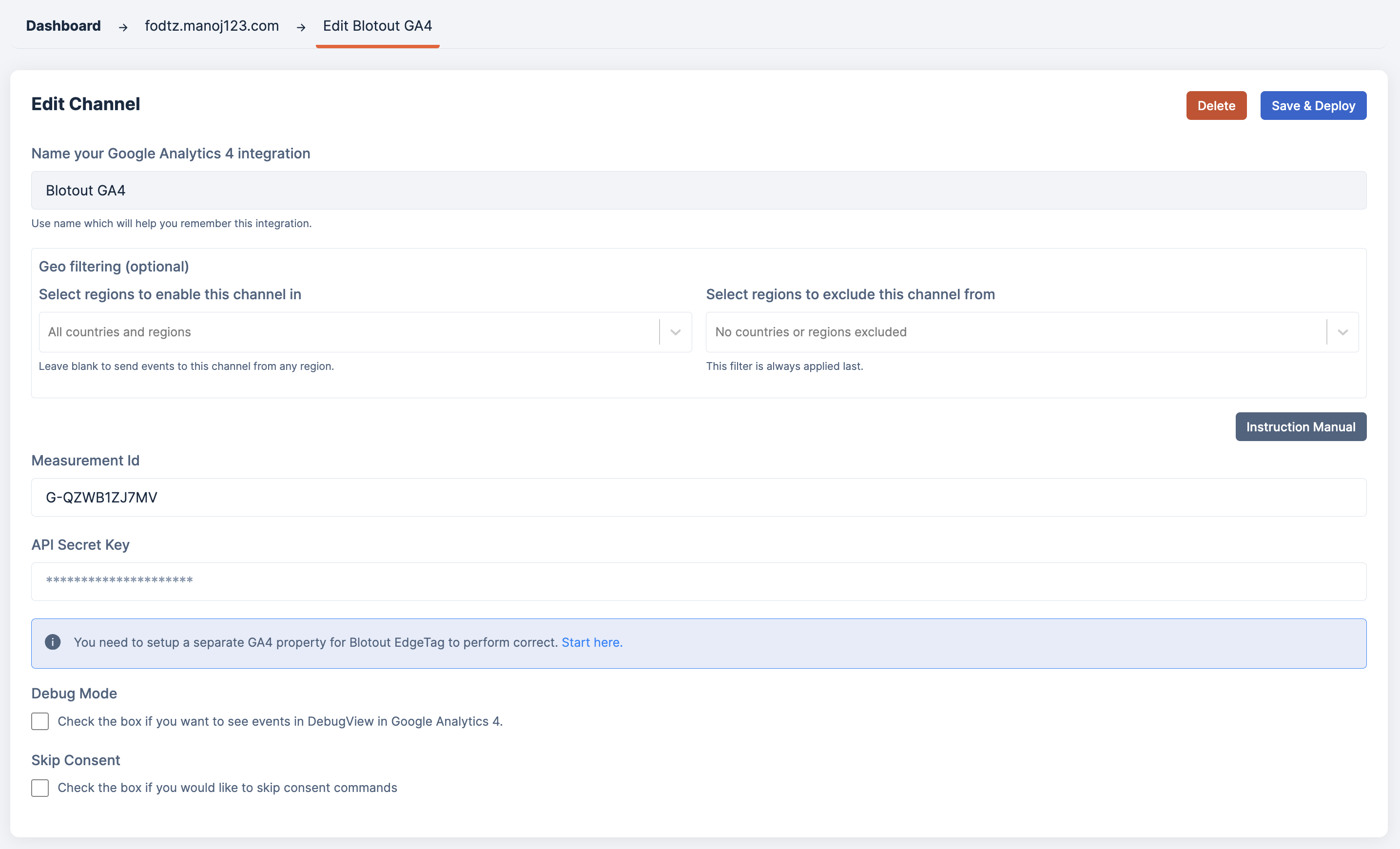Click chevron arrow in enable-regions dropdown
The height and width of the screenshot is (849, 1400).
676,332
